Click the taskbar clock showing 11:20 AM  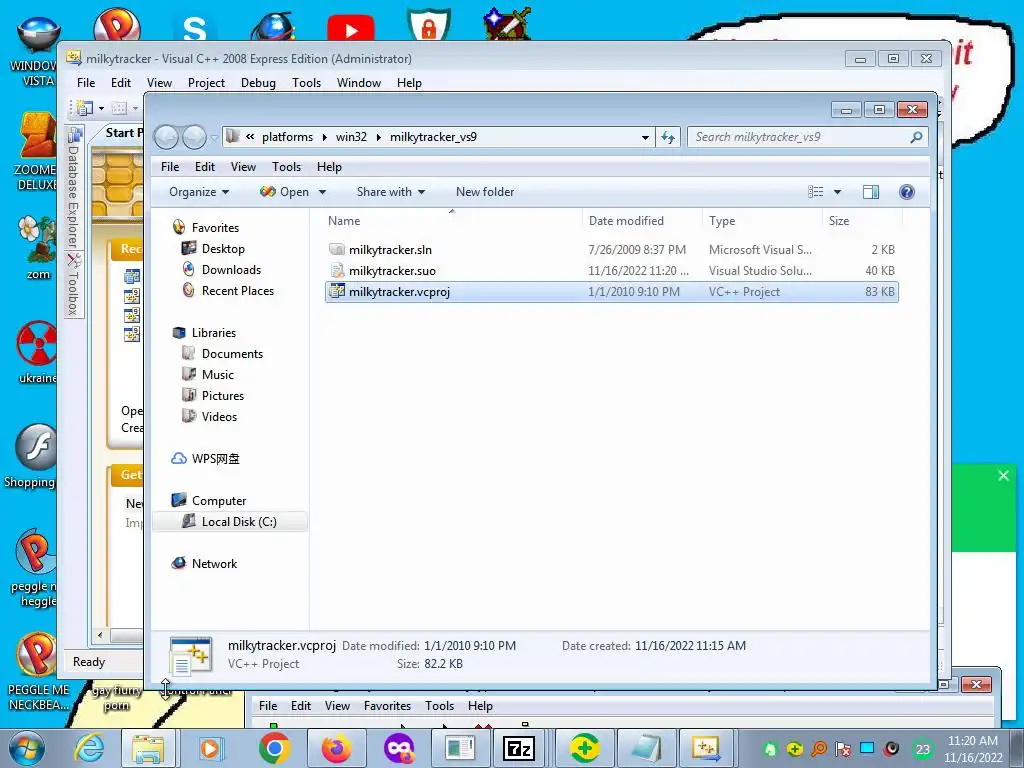(972, 749)
